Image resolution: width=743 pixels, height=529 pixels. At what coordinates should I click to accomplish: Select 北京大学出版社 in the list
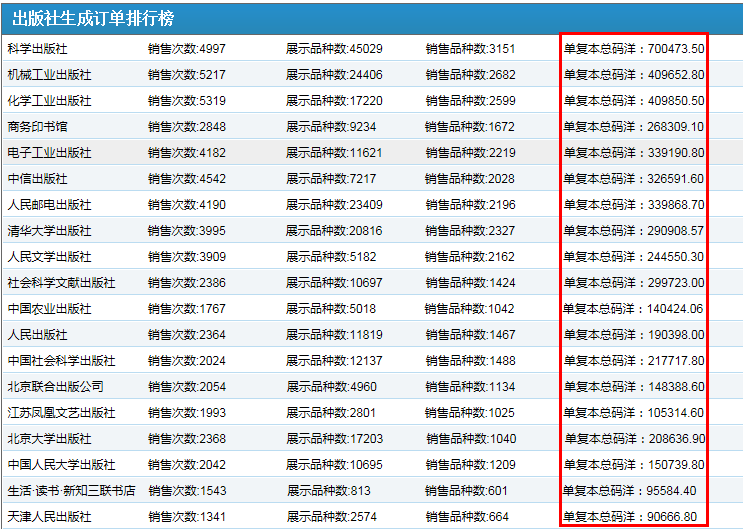(50, 439)
